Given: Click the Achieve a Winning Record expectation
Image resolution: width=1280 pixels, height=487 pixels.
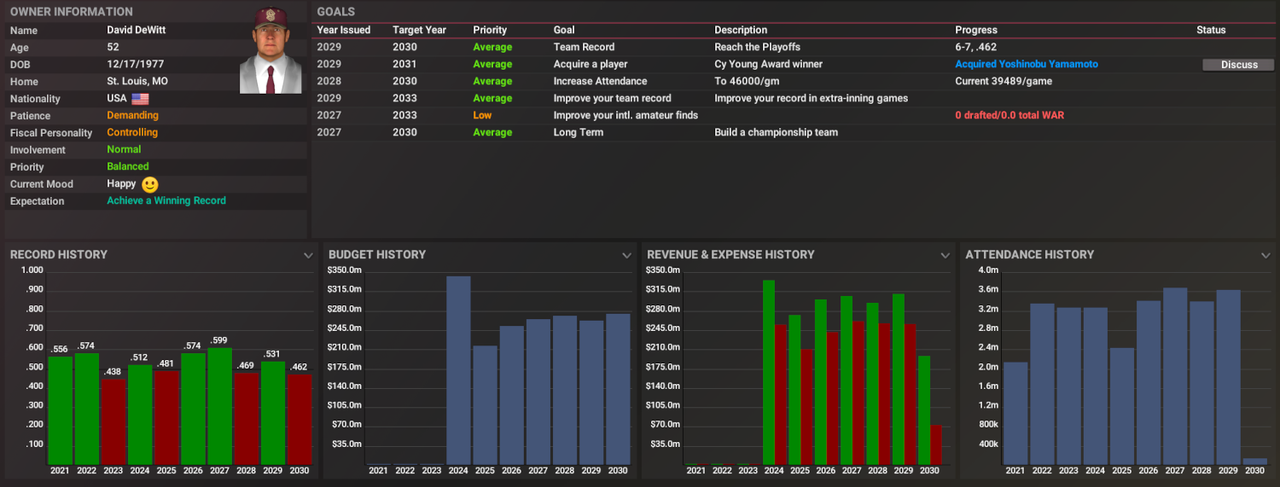Looking at the screenshot, I should pos(166,201).
